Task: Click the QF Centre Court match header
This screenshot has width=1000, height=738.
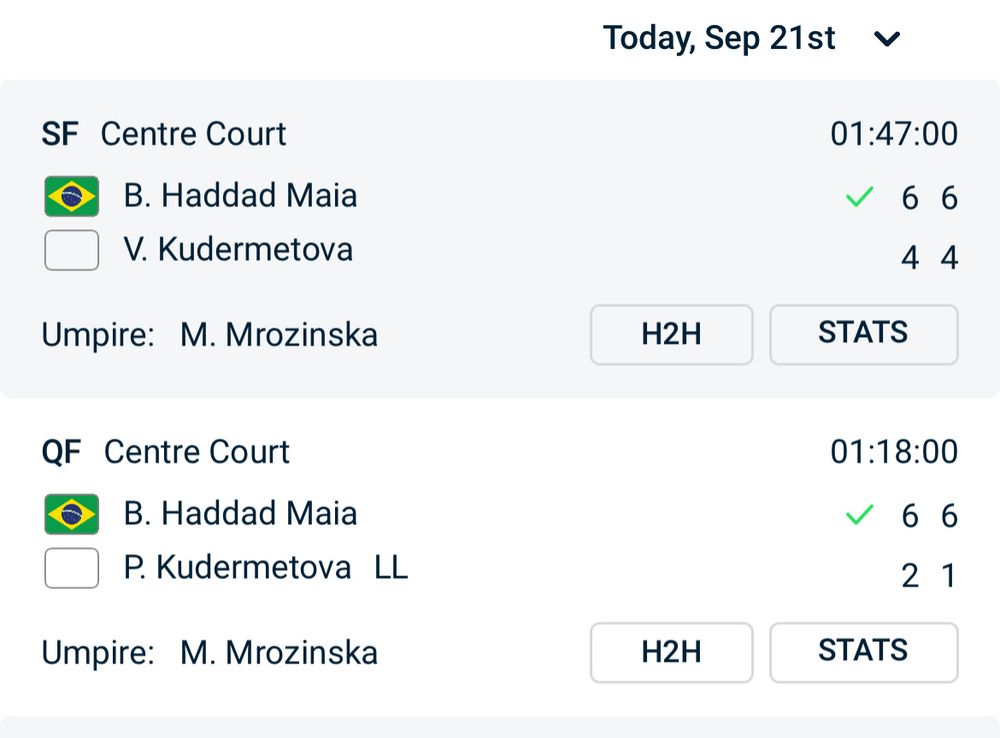Action: tap(166, 452)
